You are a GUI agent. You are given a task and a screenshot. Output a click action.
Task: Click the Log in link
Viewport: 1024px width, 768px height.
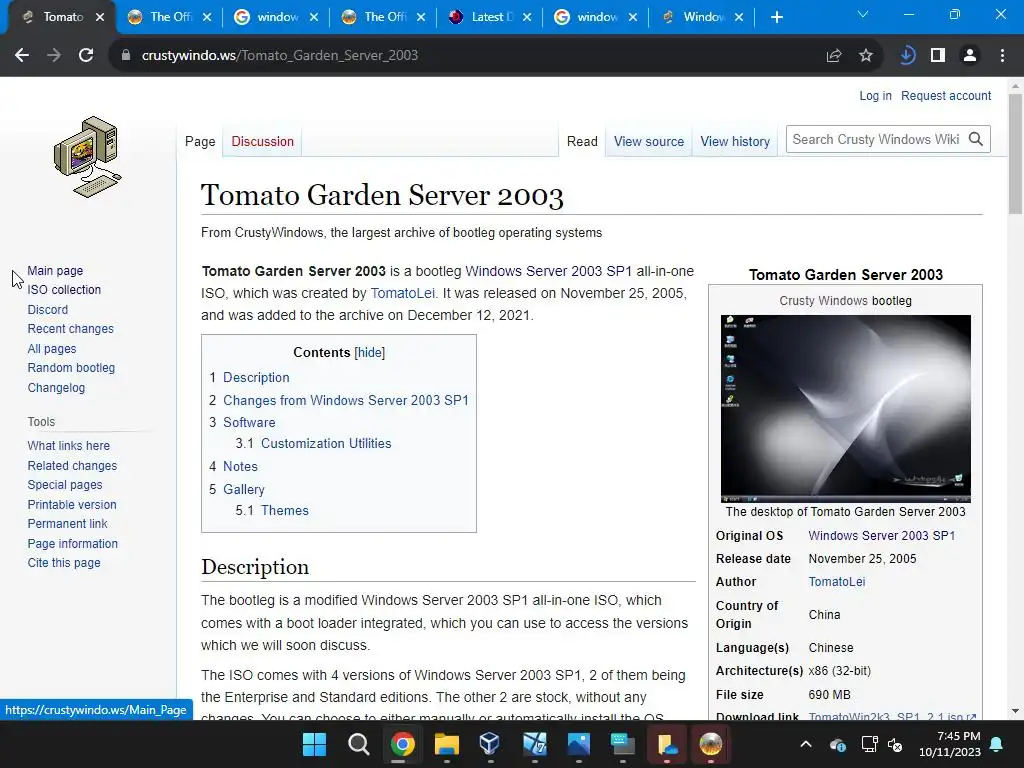tap(875, 96)
